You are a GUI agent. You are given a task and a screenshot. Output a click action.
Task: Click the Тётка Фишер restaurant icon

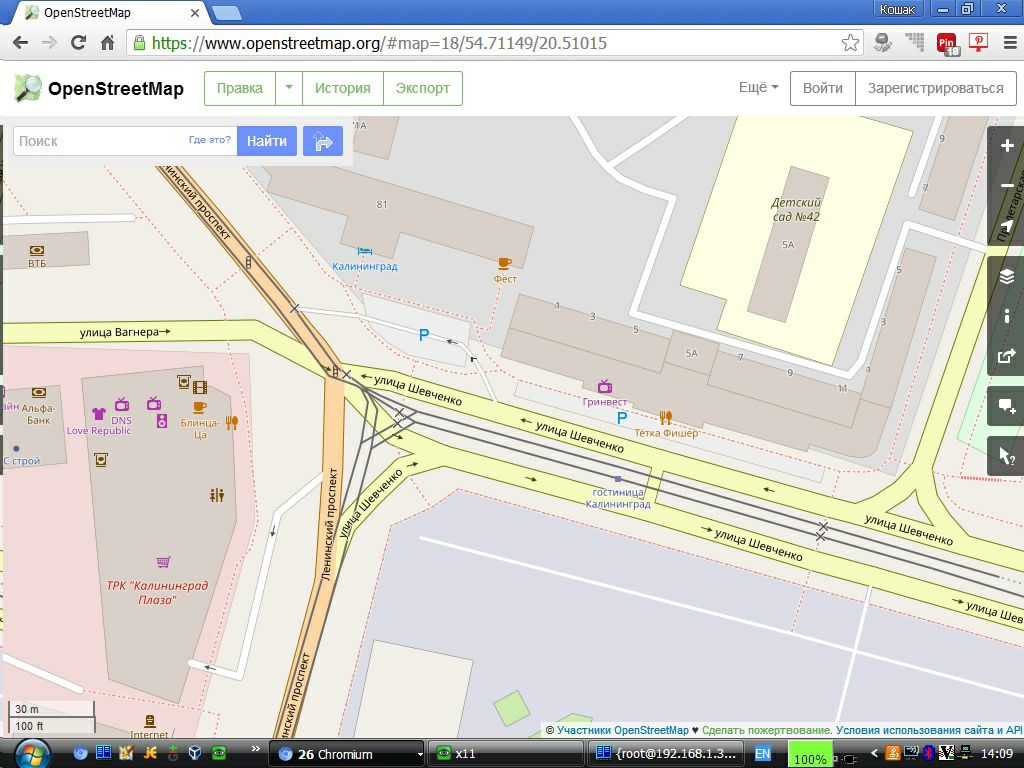[665, 417]
